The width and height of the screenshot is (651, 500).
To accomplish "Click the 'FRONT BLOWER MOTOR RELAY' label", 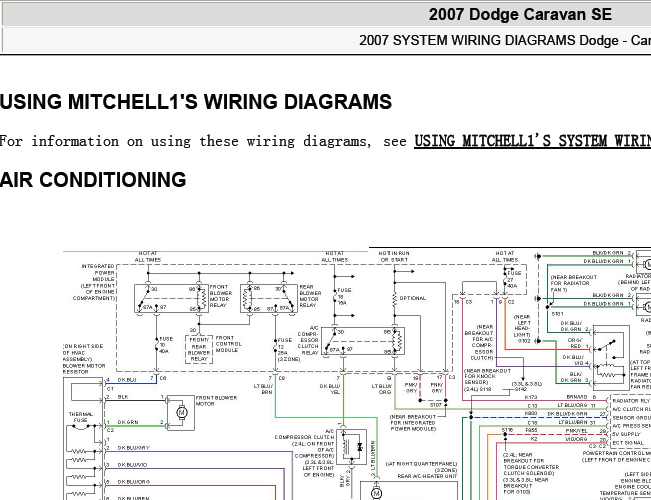I will pos(221,296).
